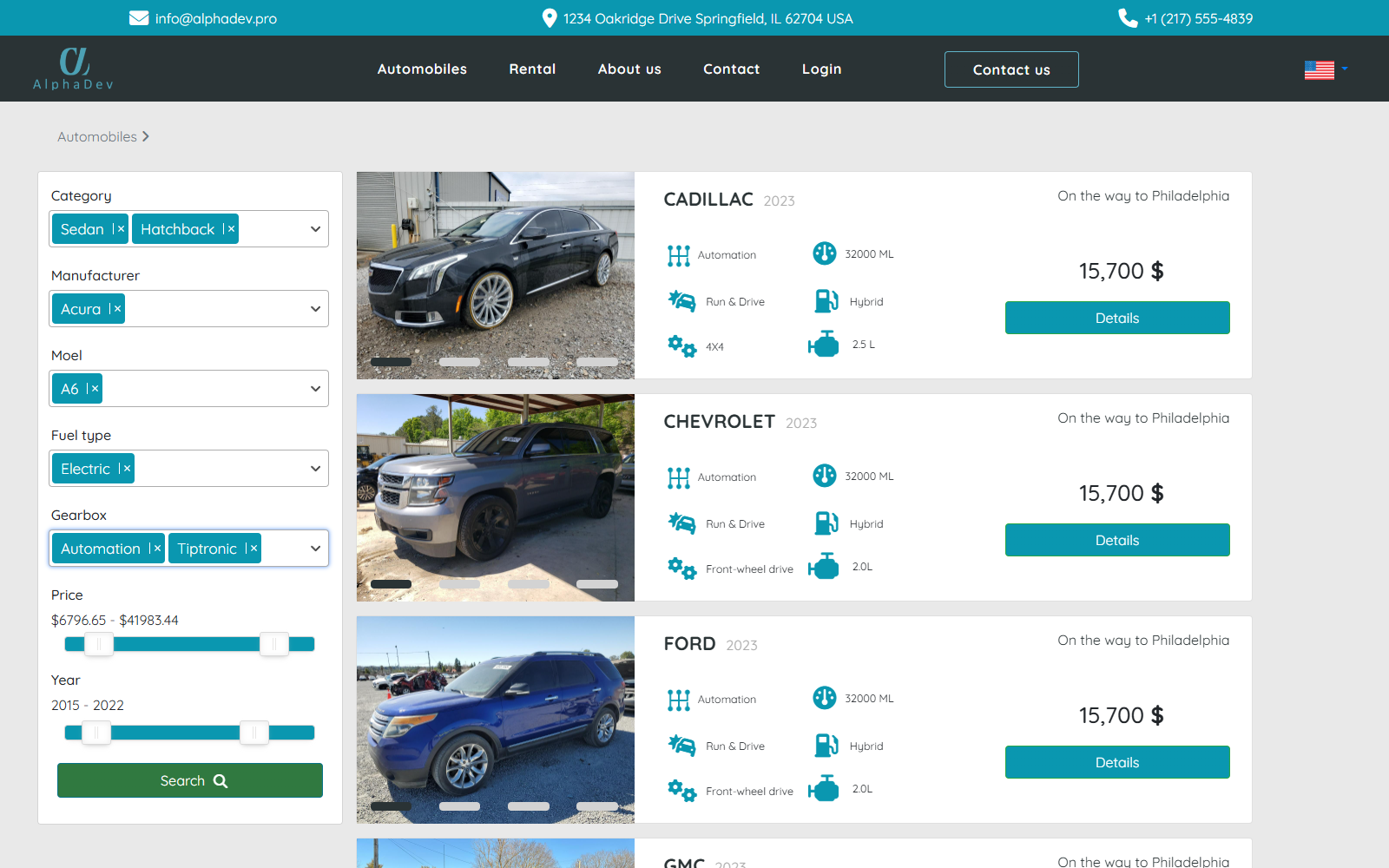Open Details for the Cadillac listing
Image resolution: width=1389 pixels, height=868 pixels.
point(1116,318)
